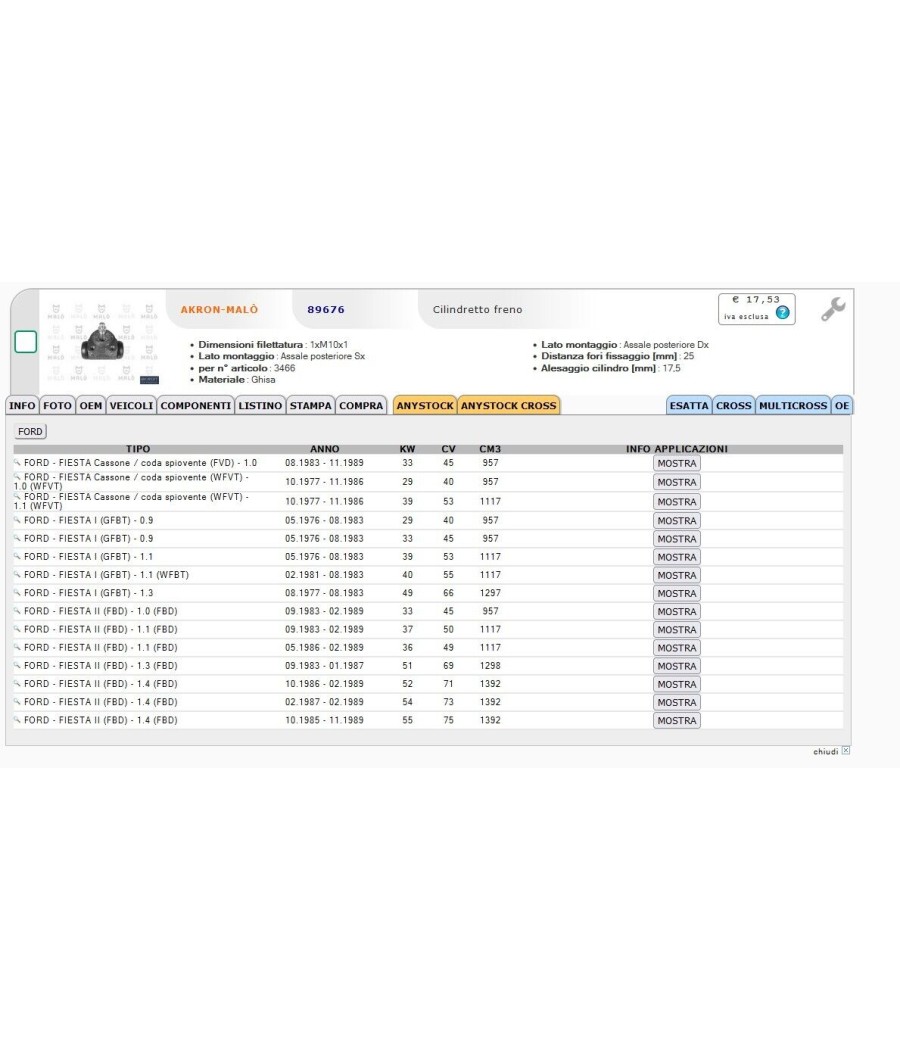Image resolution: width=900 pixels, height=1050 pixels.
Task: Click article number 89676
Action: (x=326, y=309)
